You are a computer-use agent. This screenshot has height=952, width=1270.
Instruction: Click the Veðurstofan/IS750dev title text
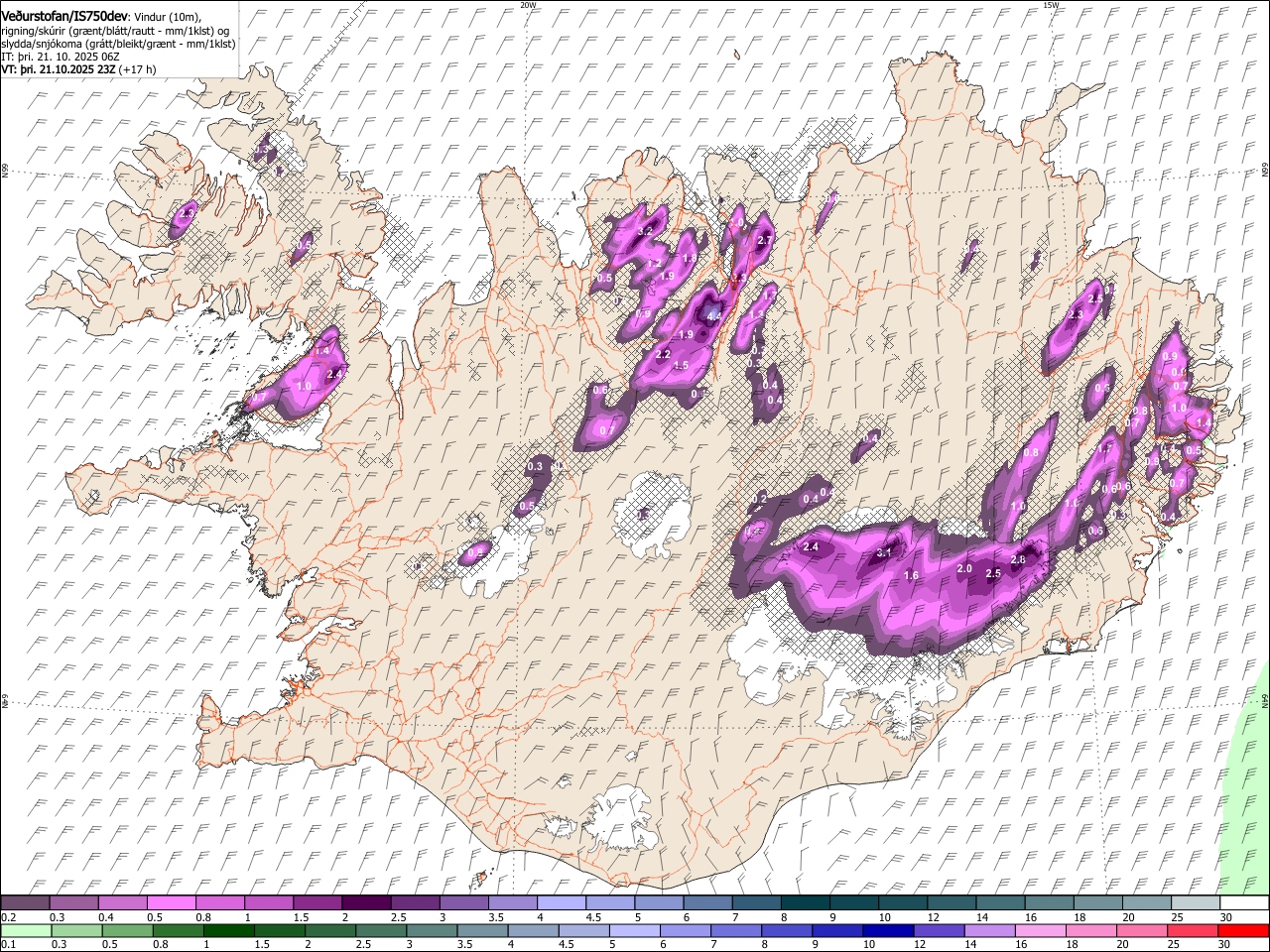click(64, 16)
